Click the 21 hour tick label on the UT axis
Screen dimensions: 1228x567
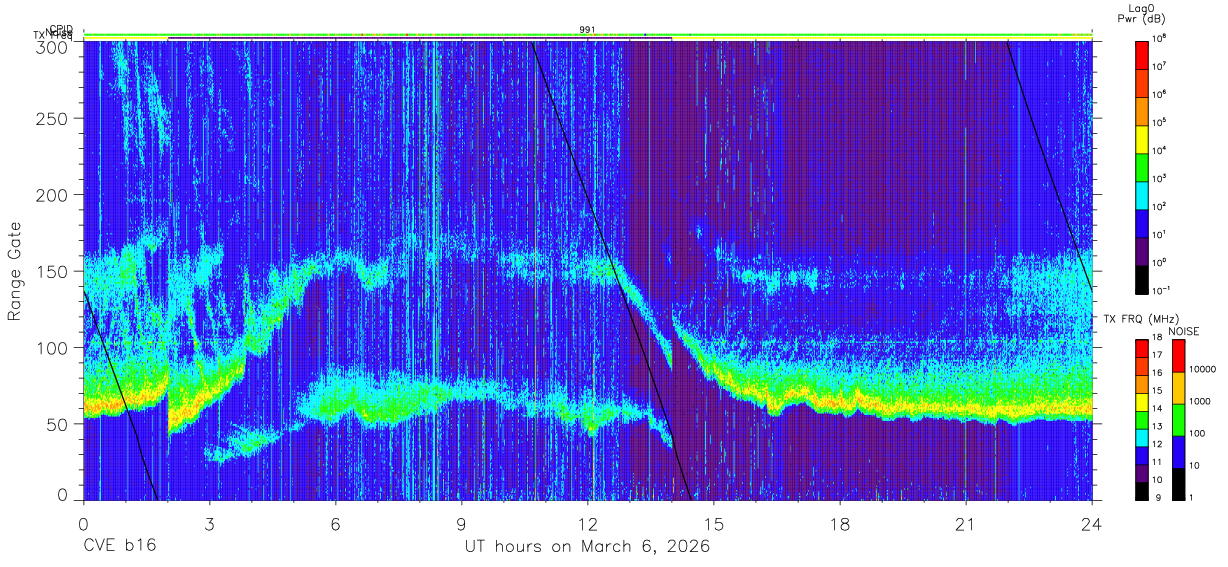(x=966, y=524)
